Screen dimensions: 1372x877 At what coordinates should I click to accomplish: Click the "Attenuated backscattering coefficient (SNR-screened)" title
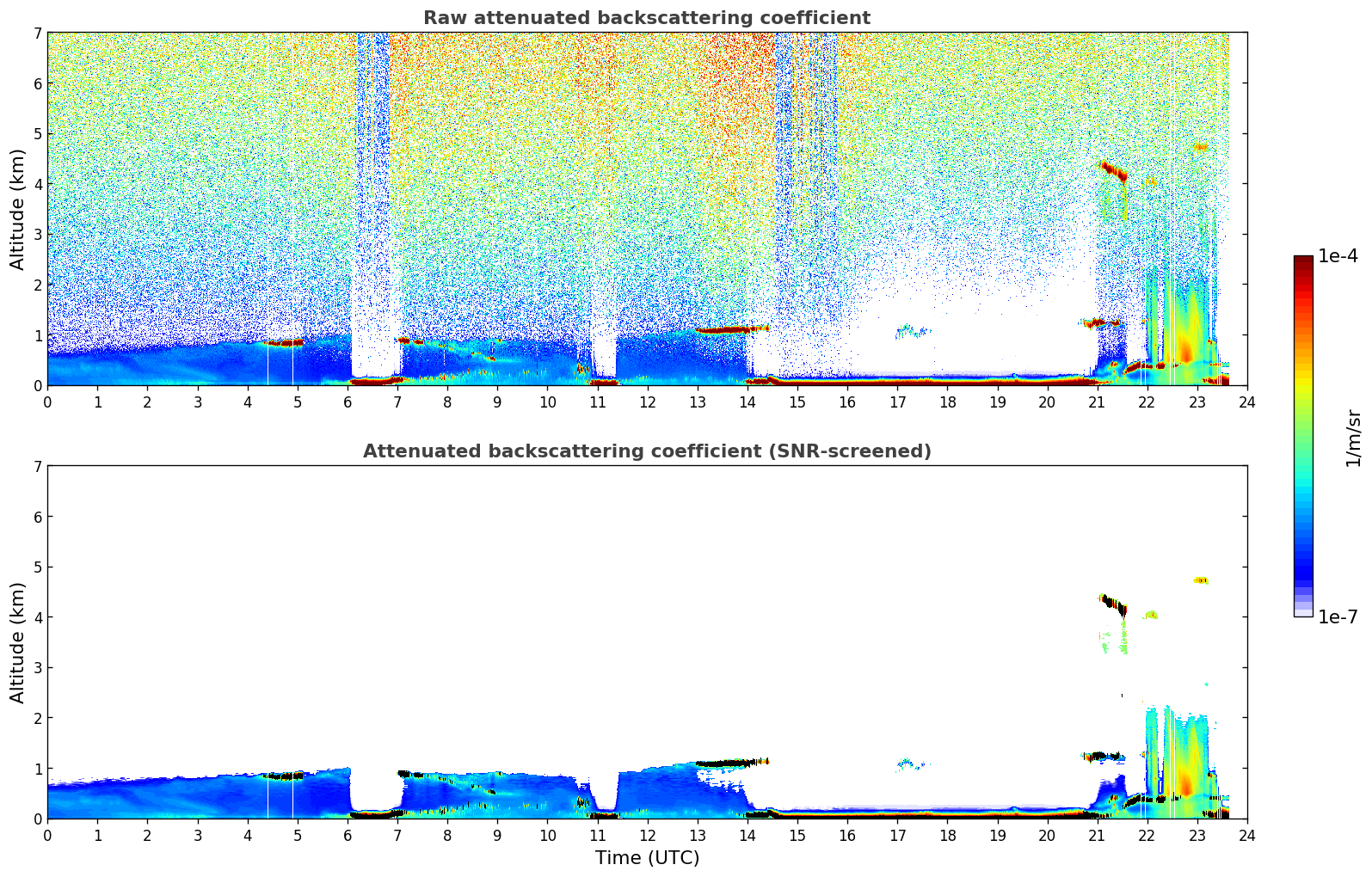(x=646, y=451)
